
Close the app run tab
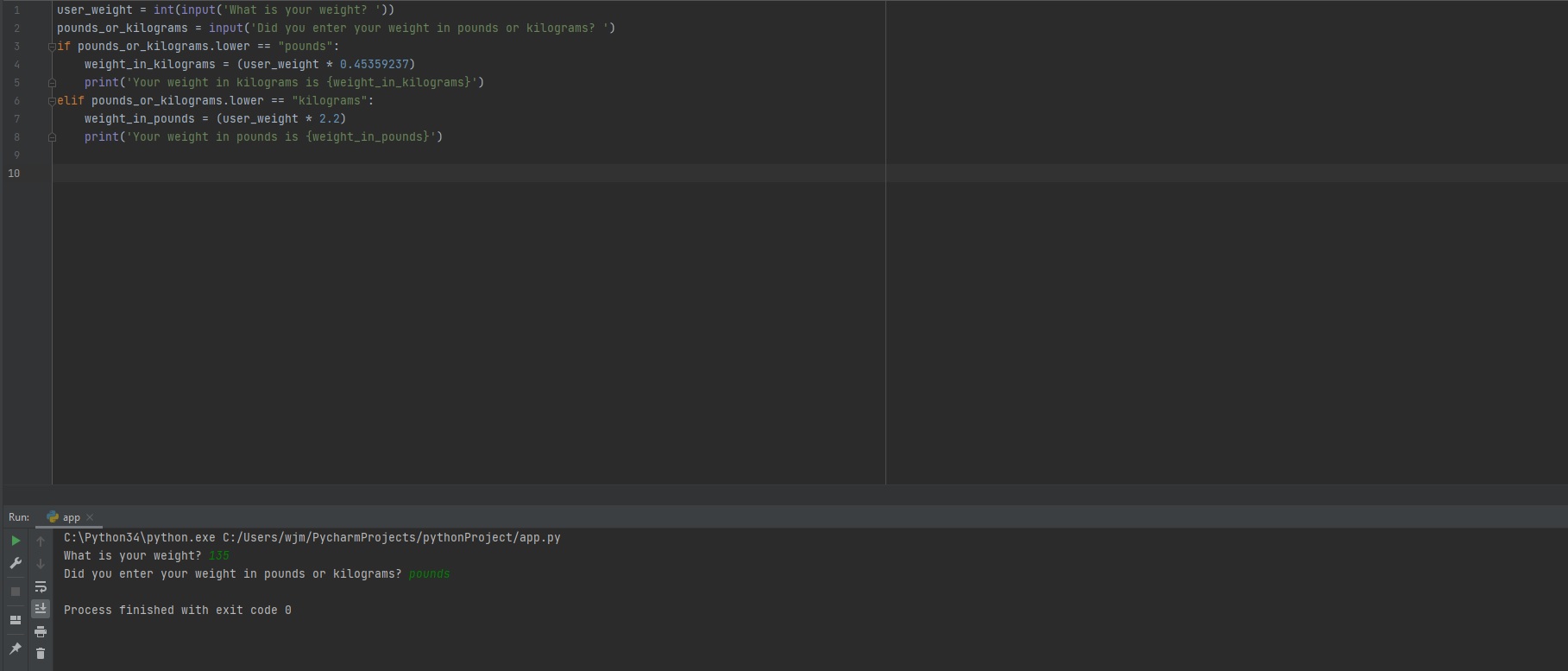90,517
